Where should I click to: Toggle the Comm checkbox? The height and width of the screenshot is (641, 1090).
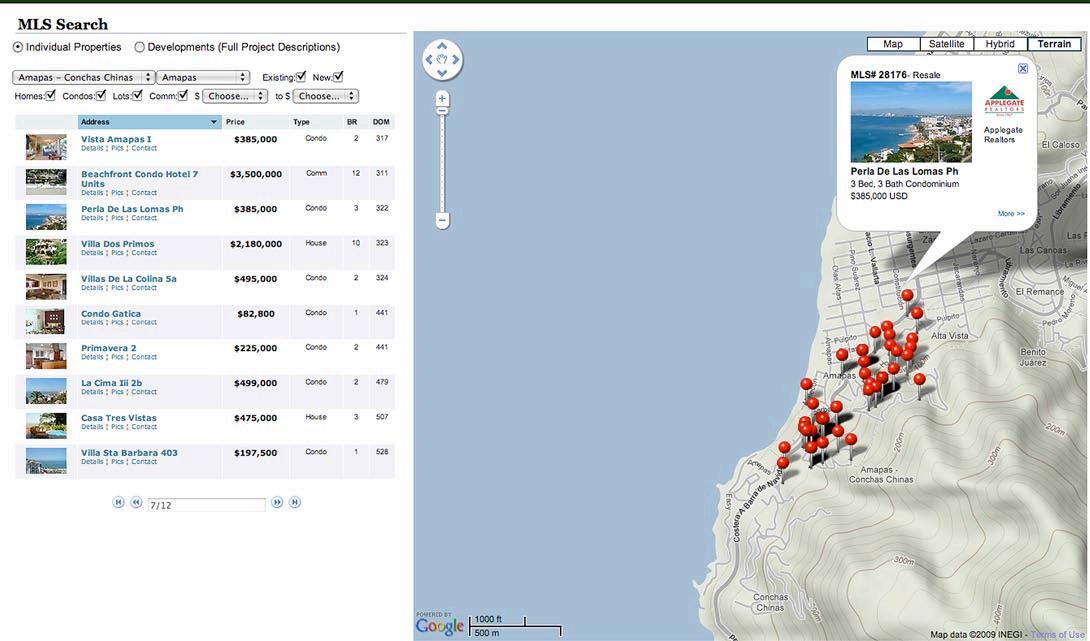[183, 95]
